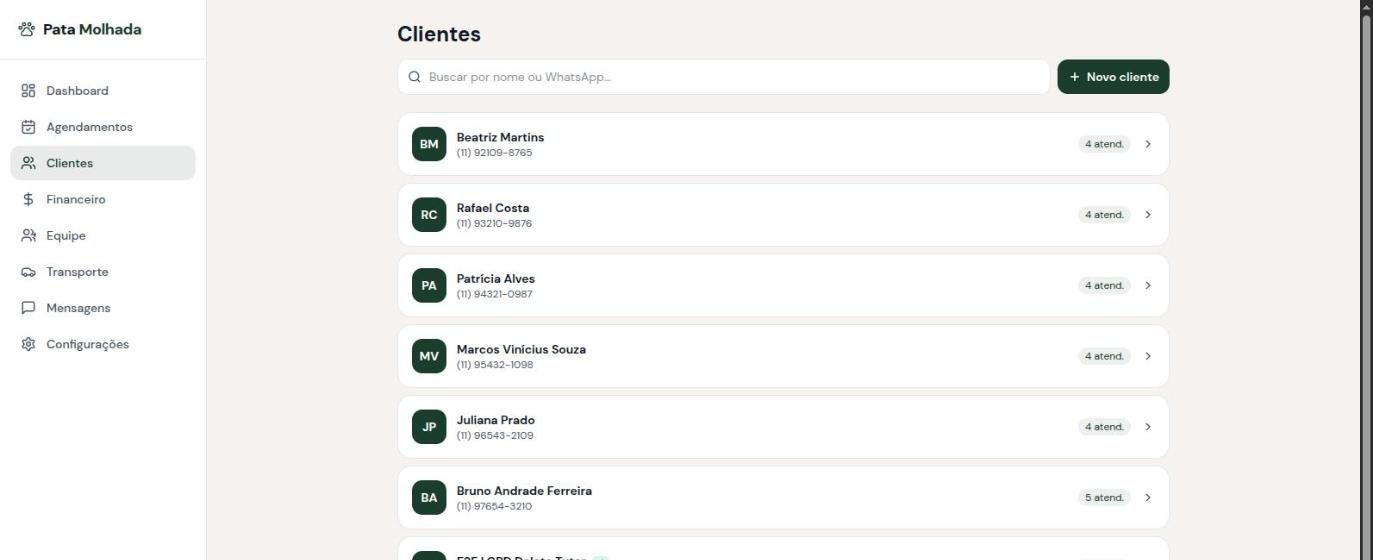Screen dimensions: 1373x560
Task: Click the Mensagens chat bubble icon
Action: point(28,308)
